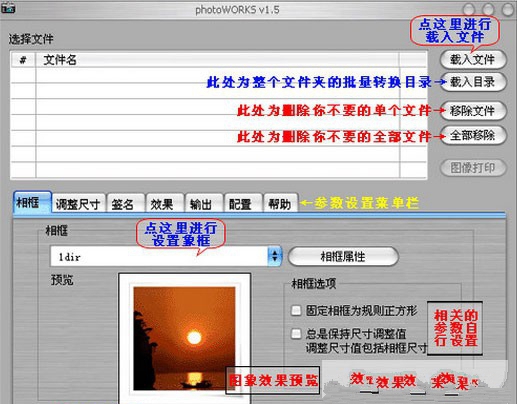
Task: Switch to the 调整尺寸 resize tab
Action: [x=78, y=204]
